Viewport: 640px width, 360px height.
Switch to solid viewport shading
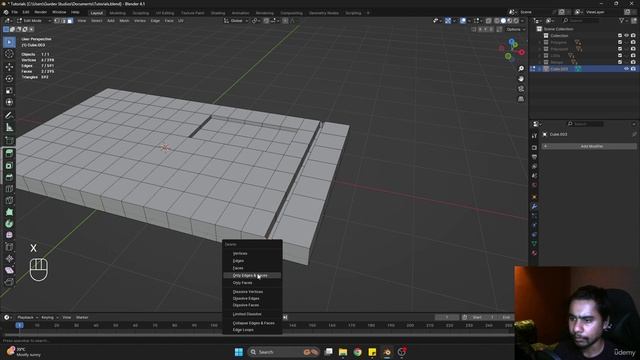[503, 20]
